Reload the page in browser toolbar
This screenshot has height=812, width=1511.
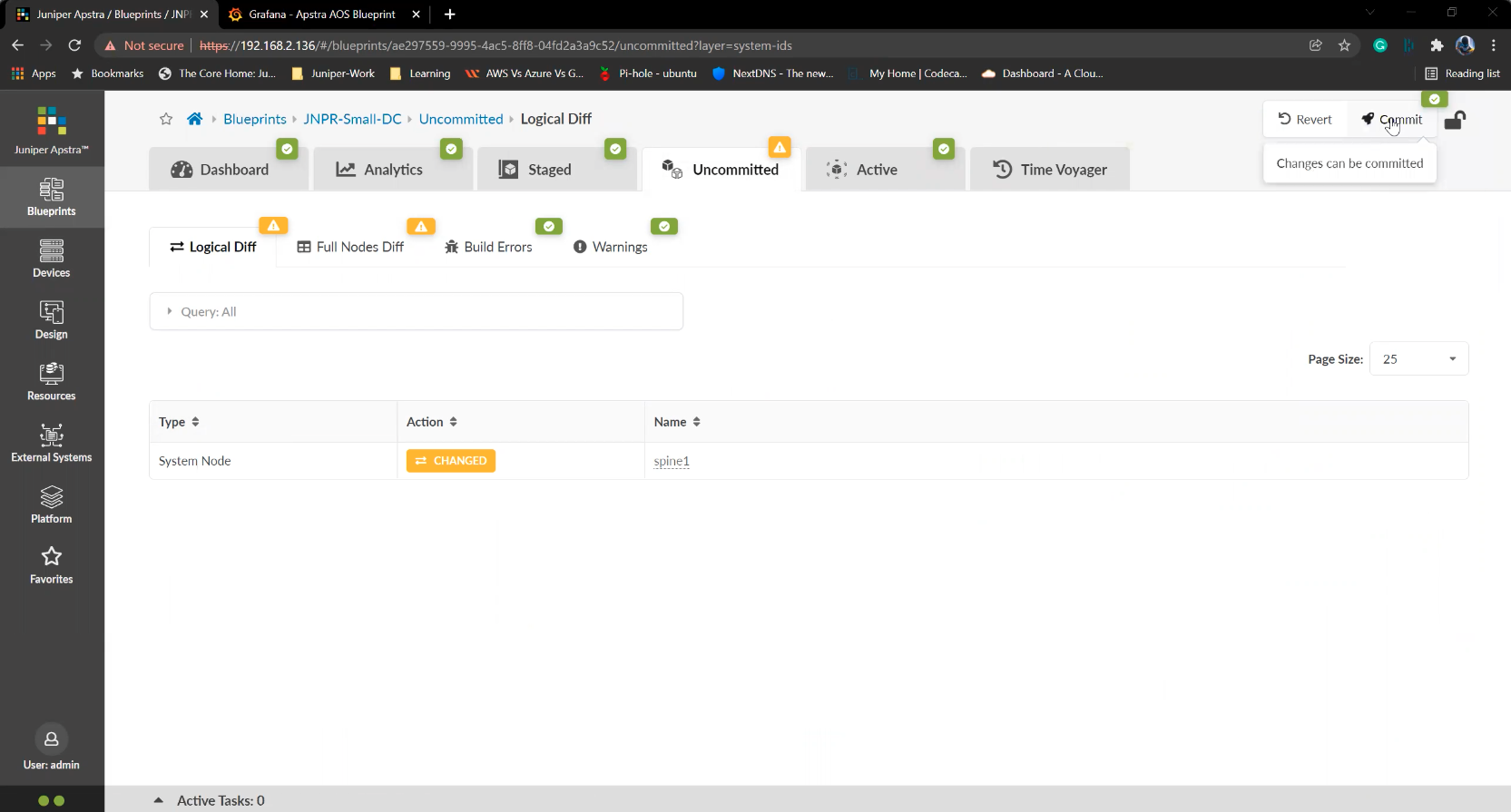[x=74, y=45]
